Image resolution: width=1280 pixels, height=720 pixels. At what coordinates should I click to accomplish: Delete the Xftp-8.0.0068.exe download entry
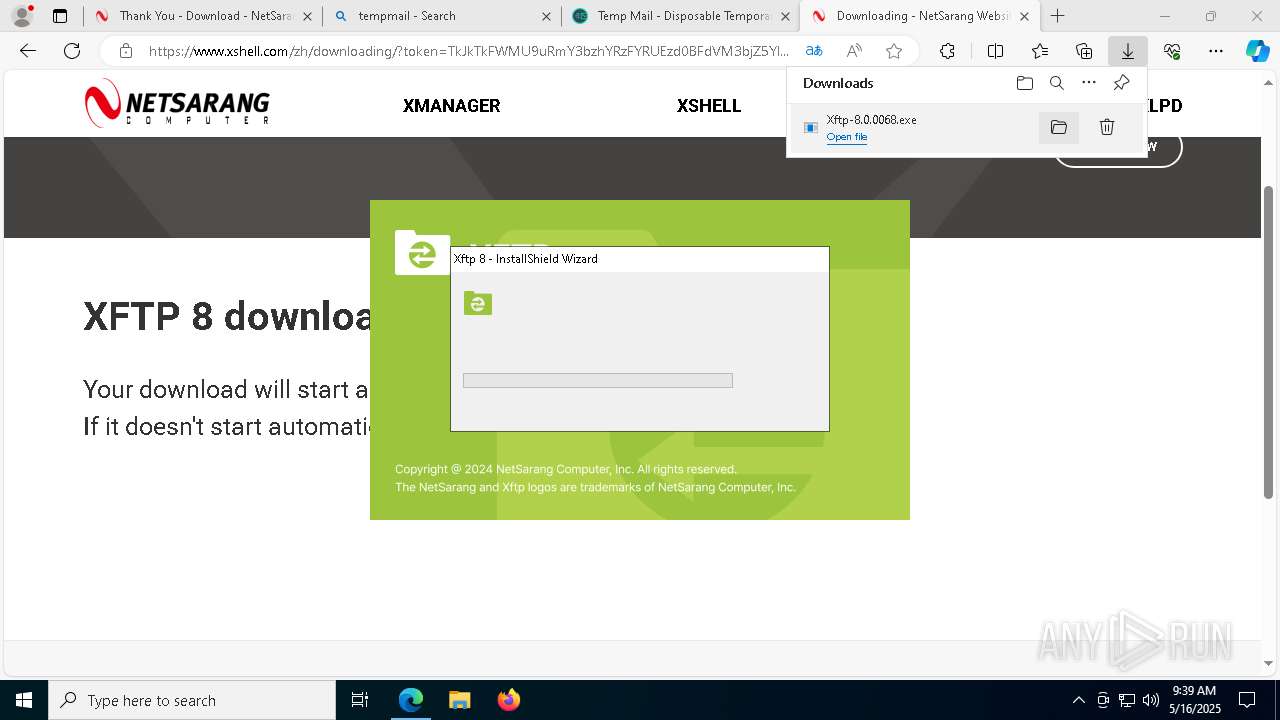(1107, 127)
